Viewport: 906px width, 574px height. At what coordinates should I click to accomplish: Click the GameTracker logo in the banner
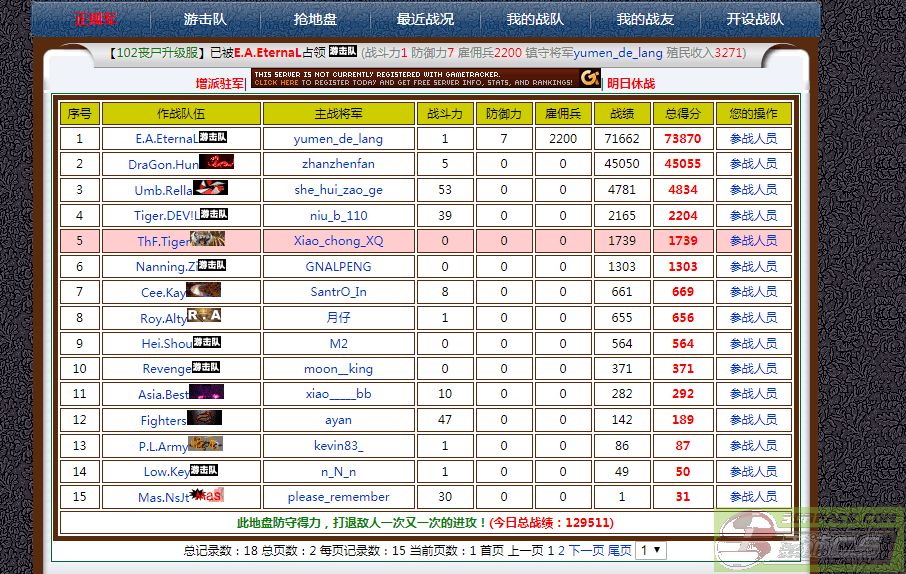pyautogui.click(x=590, y=78)
